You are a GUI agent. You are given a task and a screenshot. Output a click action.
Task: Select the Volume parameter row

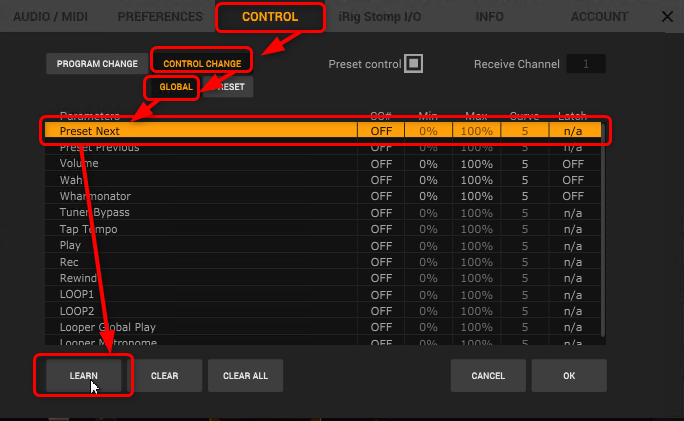[x=200, y=163]
